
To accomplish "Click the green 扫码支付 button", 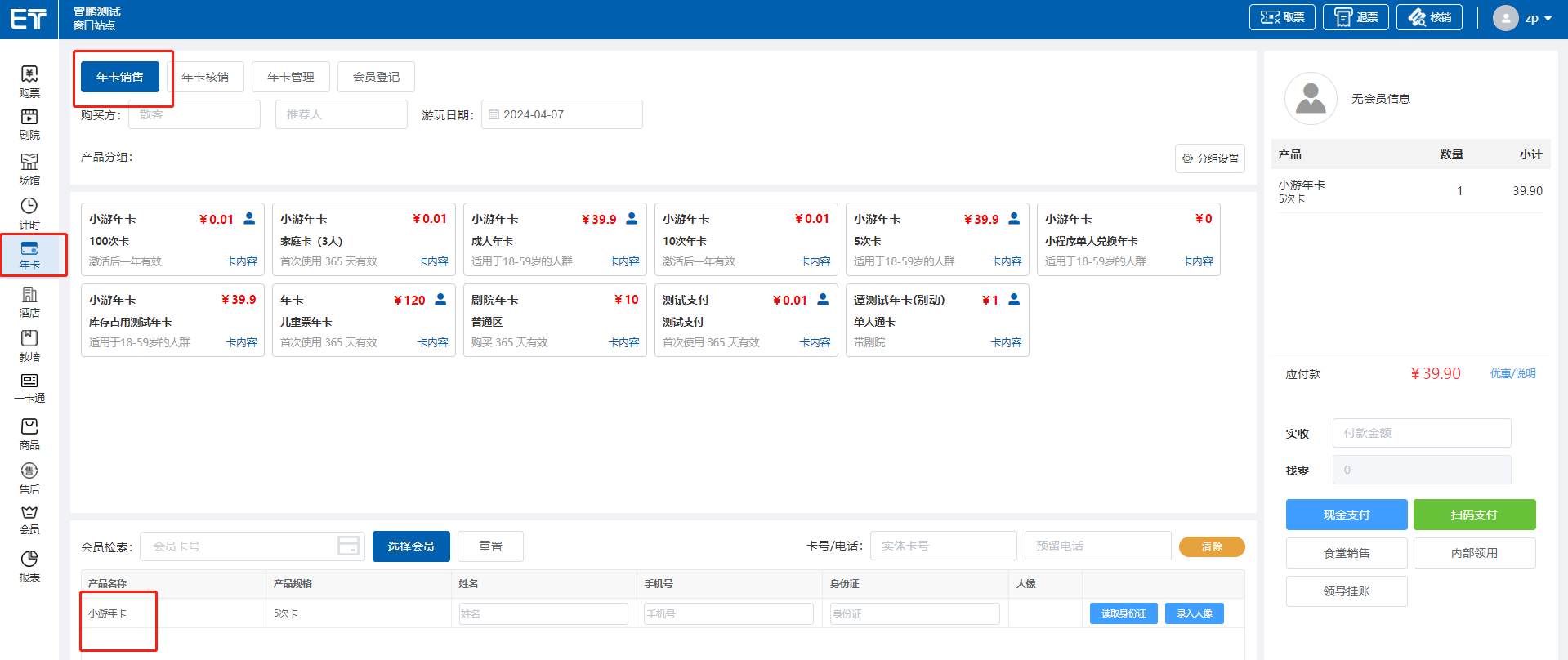I will point(1474,515).
